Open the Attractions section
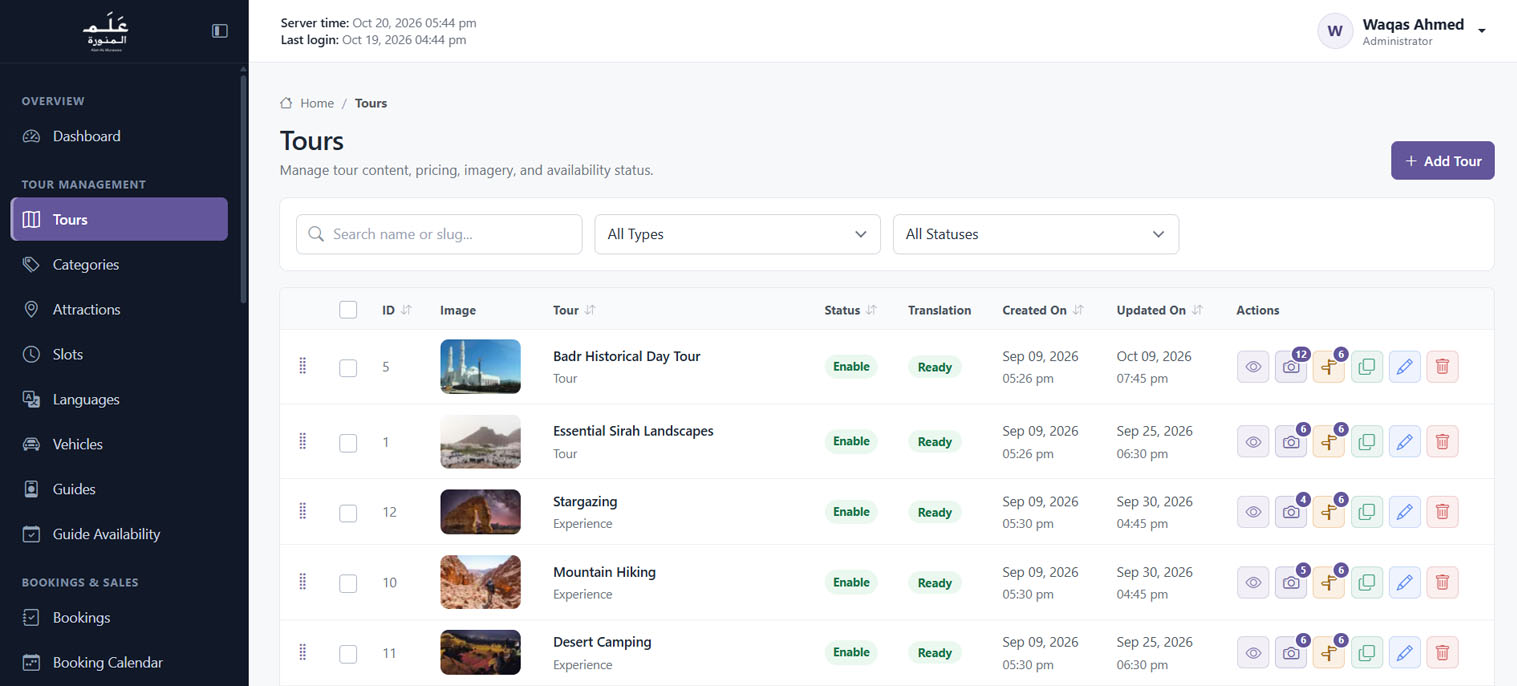 [119, 310]
